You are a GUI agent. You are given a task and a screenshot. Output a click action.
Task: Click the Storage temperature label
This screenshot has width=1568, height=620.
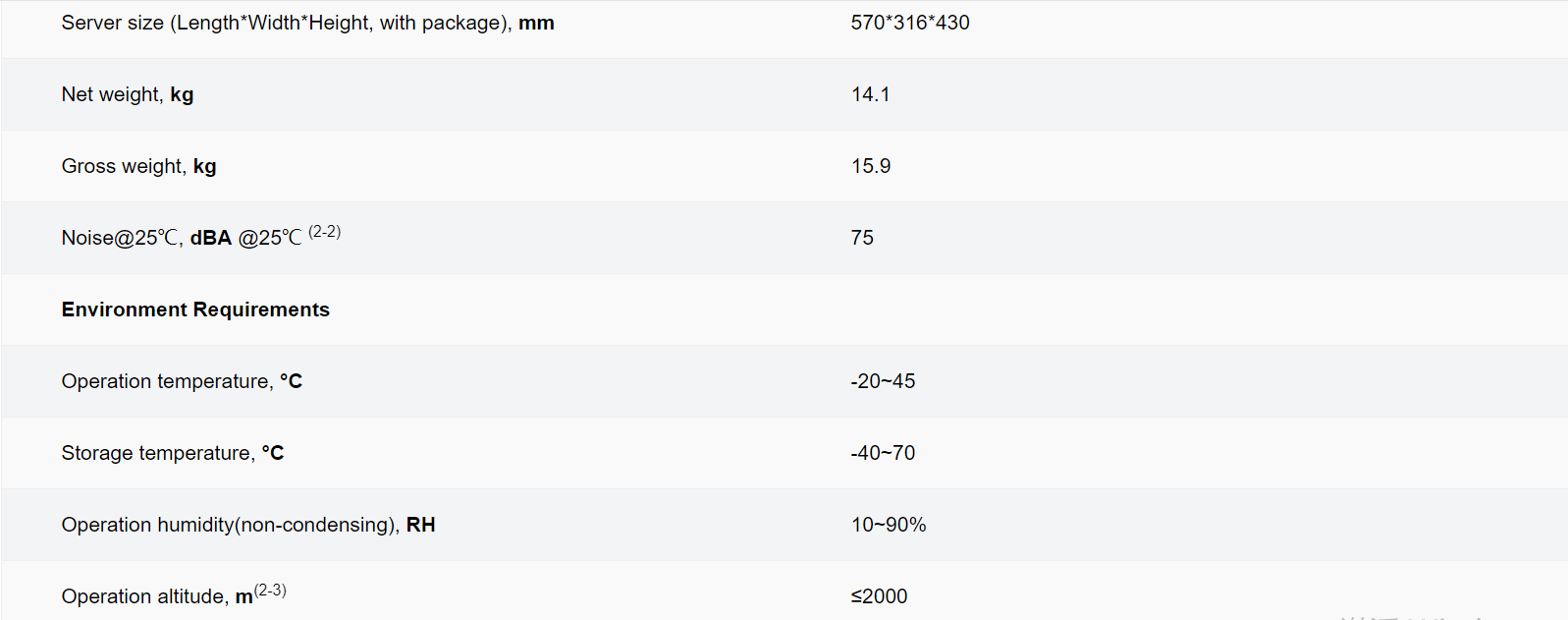point(173,453)
